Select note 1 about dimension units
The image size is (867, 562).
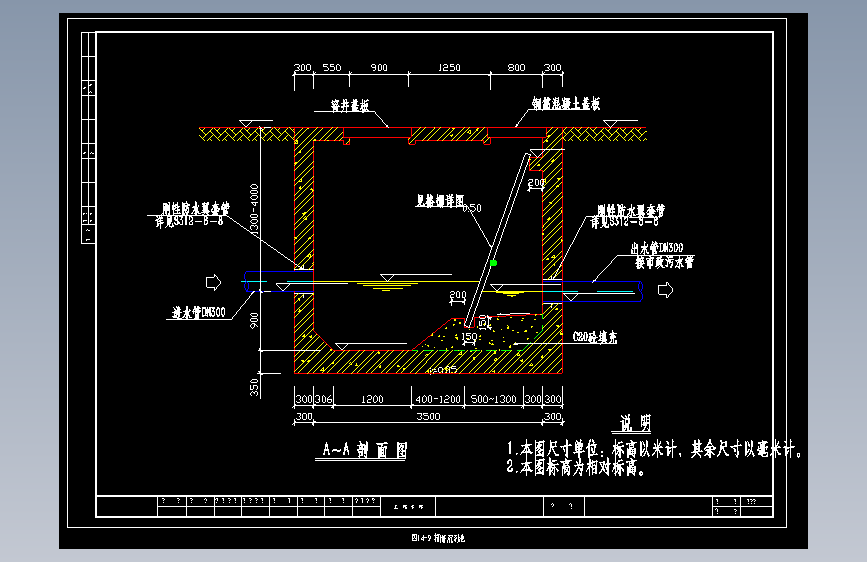point(654,449)
